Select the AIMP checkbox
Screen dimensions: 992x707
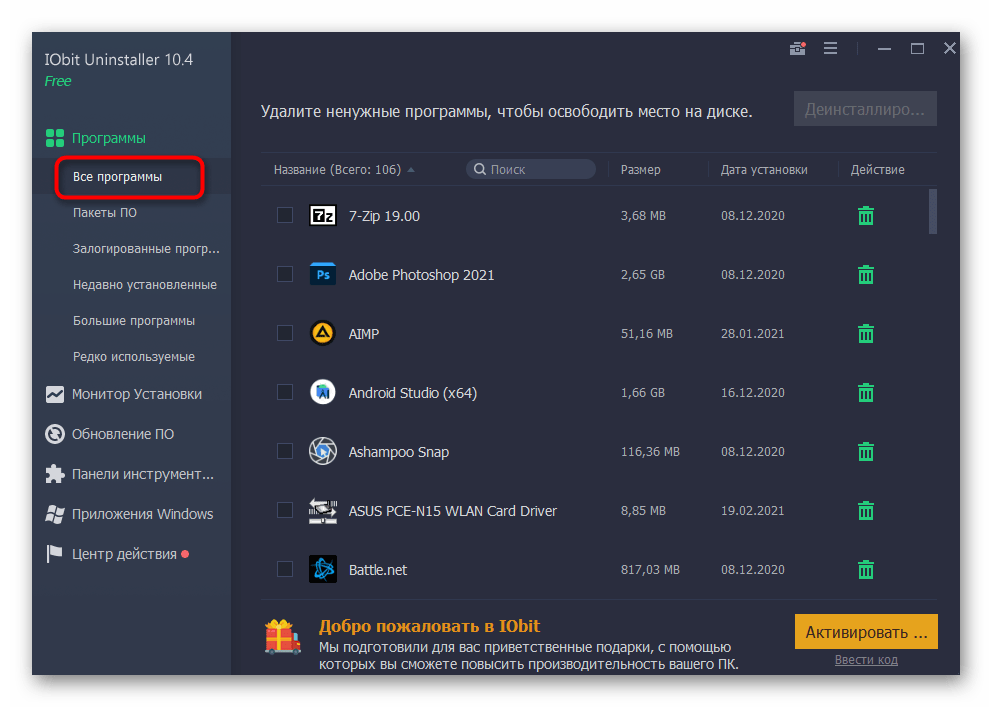(x=285, y=333)
